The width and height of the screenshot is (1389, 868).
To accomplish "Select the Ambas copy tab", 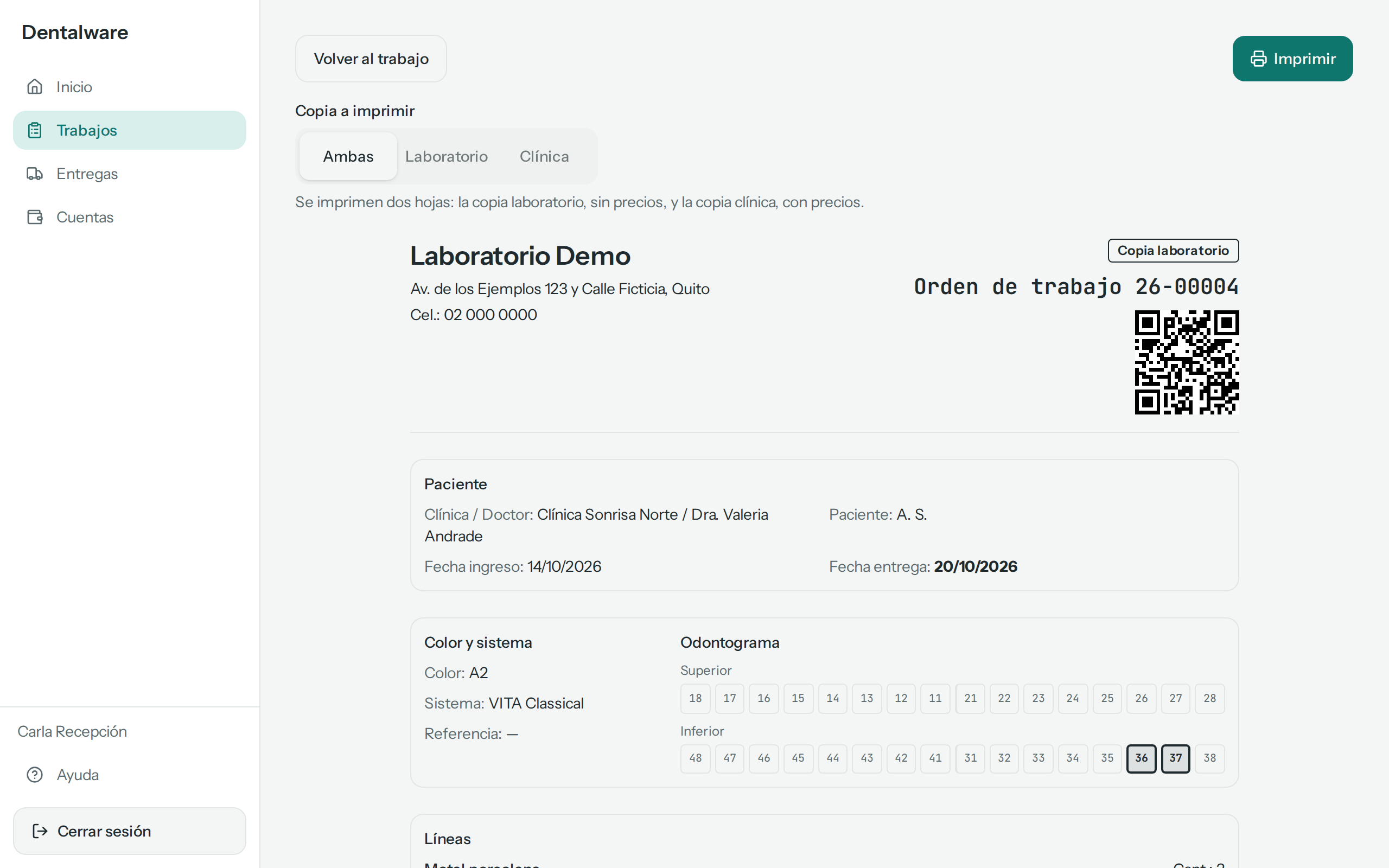I will point(348,156).
